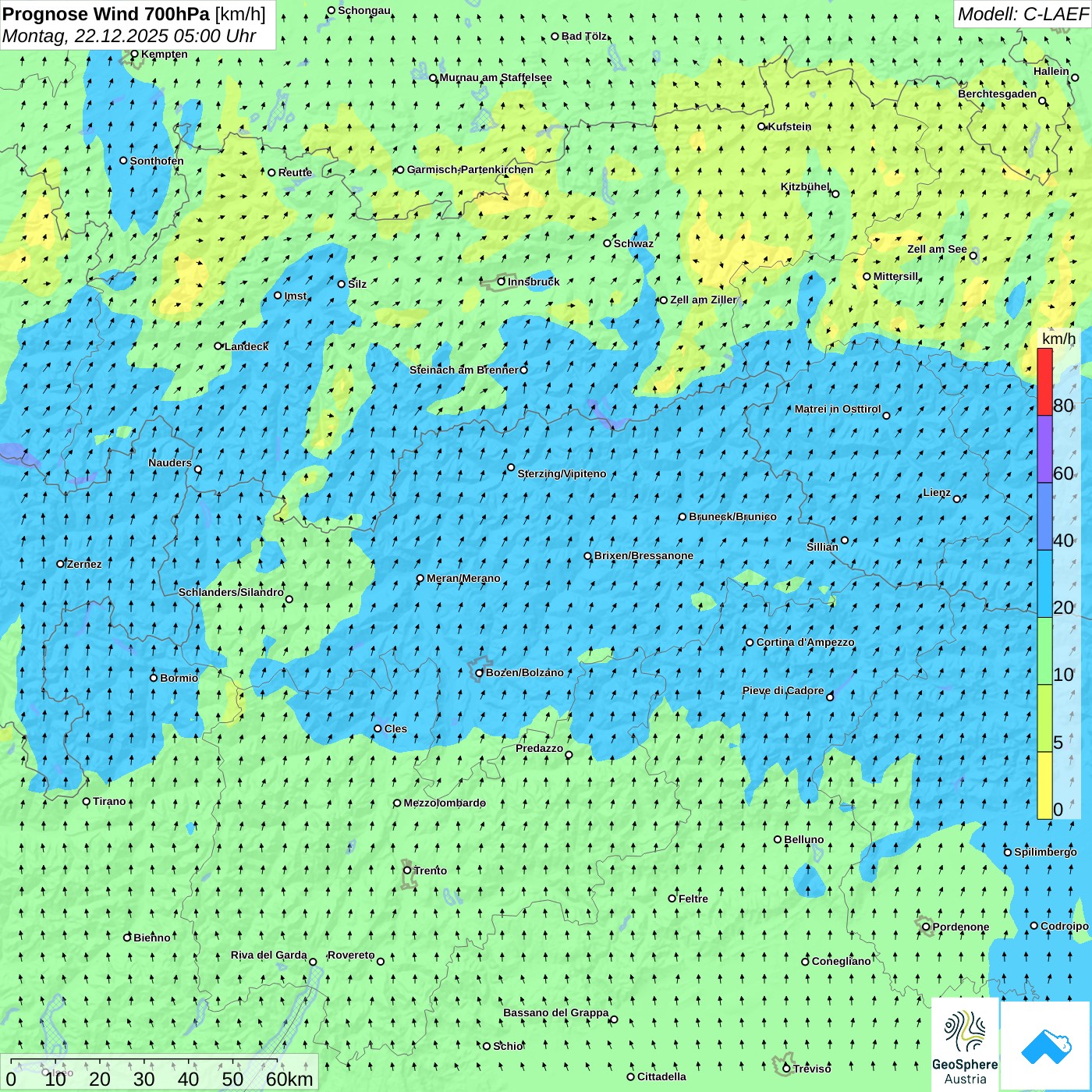Click the Imst label
The width and height of the screenshot is (1092, 1092).
pyautogui.click(x=296, y=296)
